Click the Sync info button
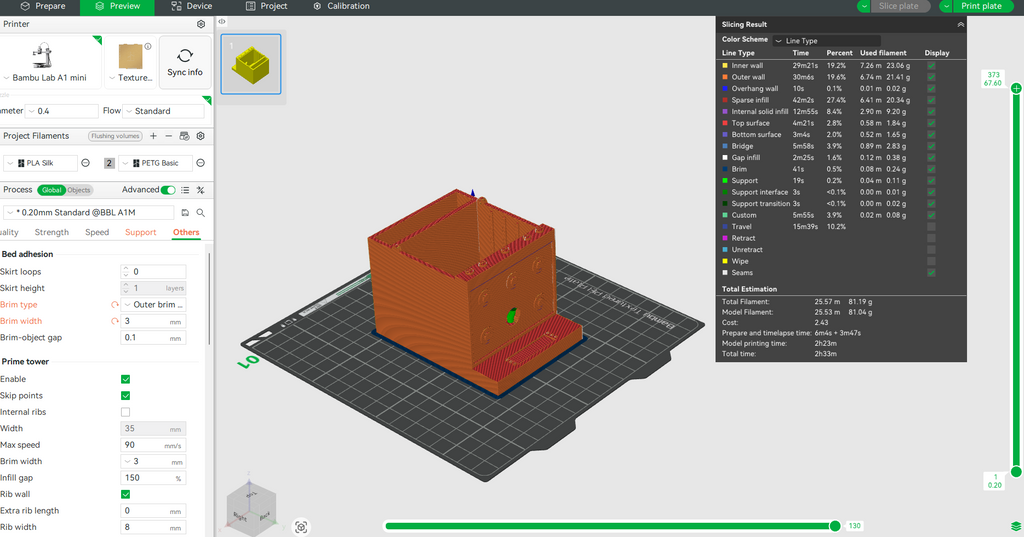1024x537 pixels. pos(185,62)
